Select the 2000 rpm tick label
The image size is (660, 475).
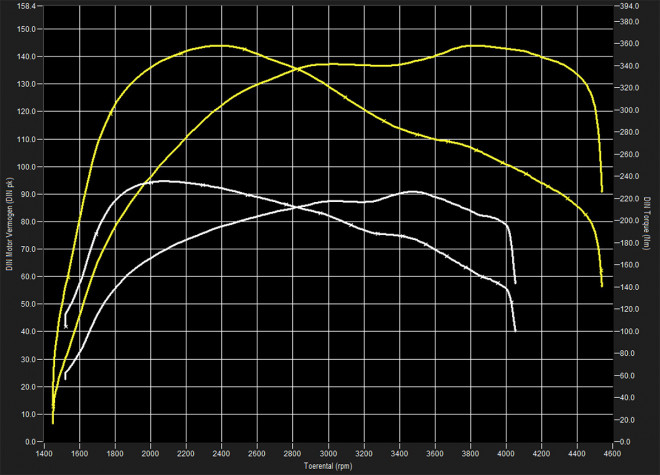tap(151, 451)
